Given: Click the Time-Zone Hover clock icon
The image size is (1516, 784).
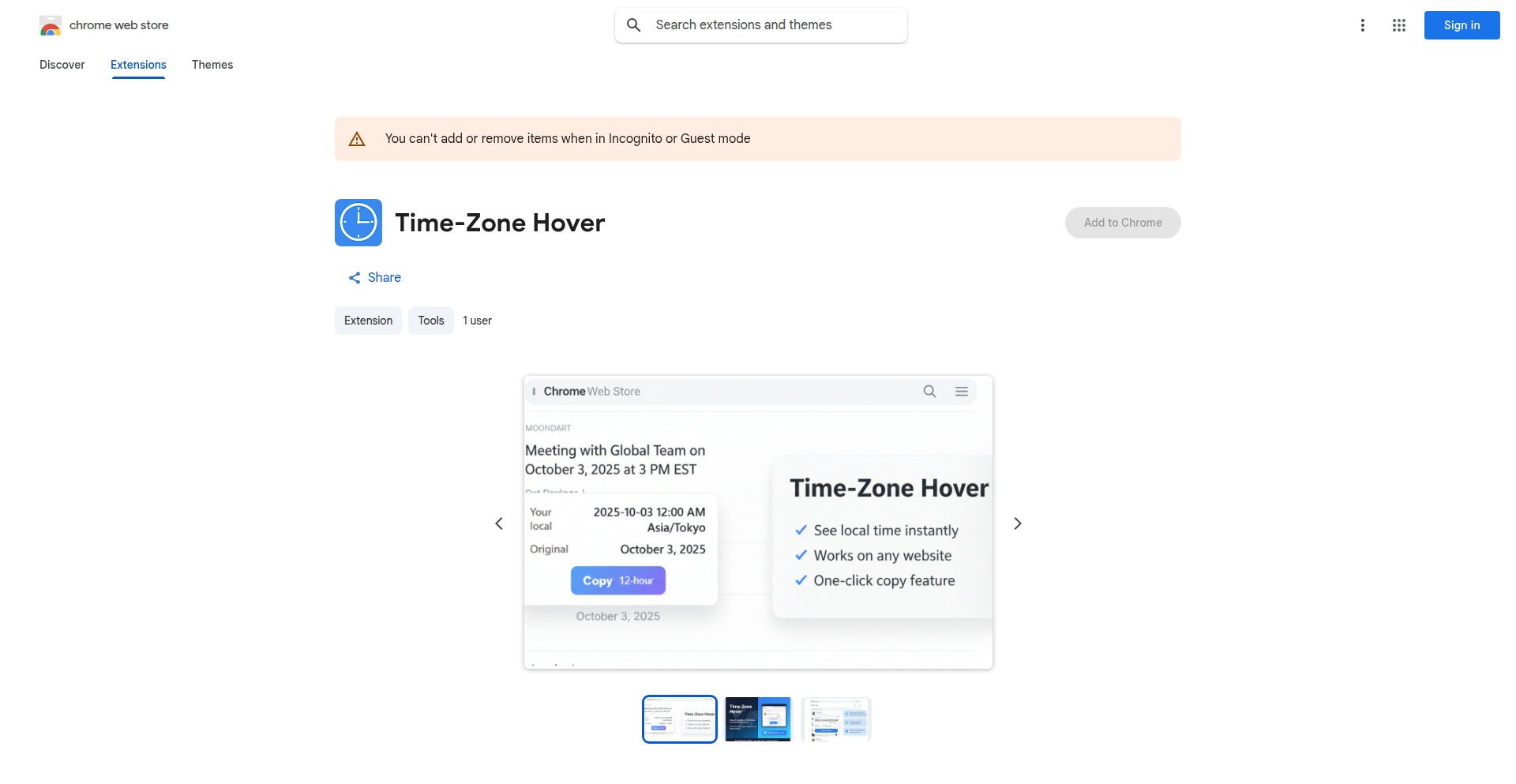Looking at the screenshot, I should coord(358,223).
